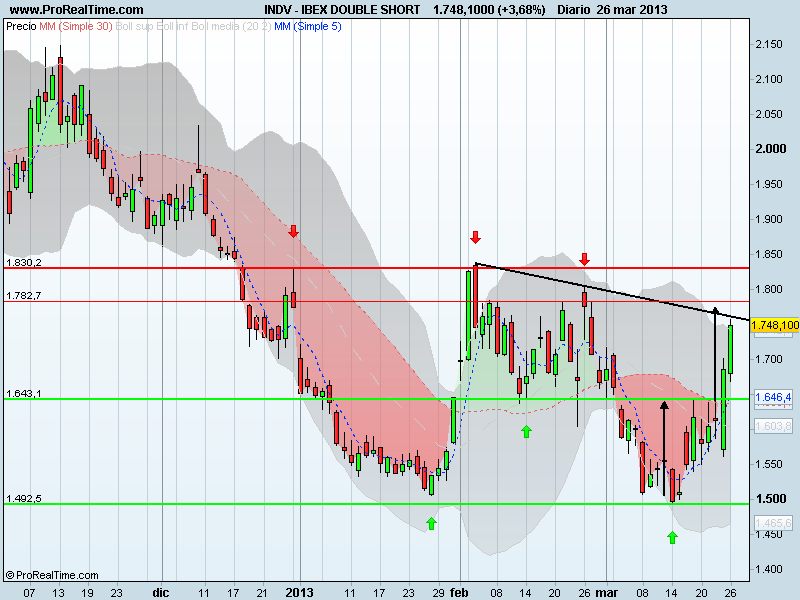Click the 1.643,1 green support line label
This screenshot has height=600, width=800.
pos(23,393)
